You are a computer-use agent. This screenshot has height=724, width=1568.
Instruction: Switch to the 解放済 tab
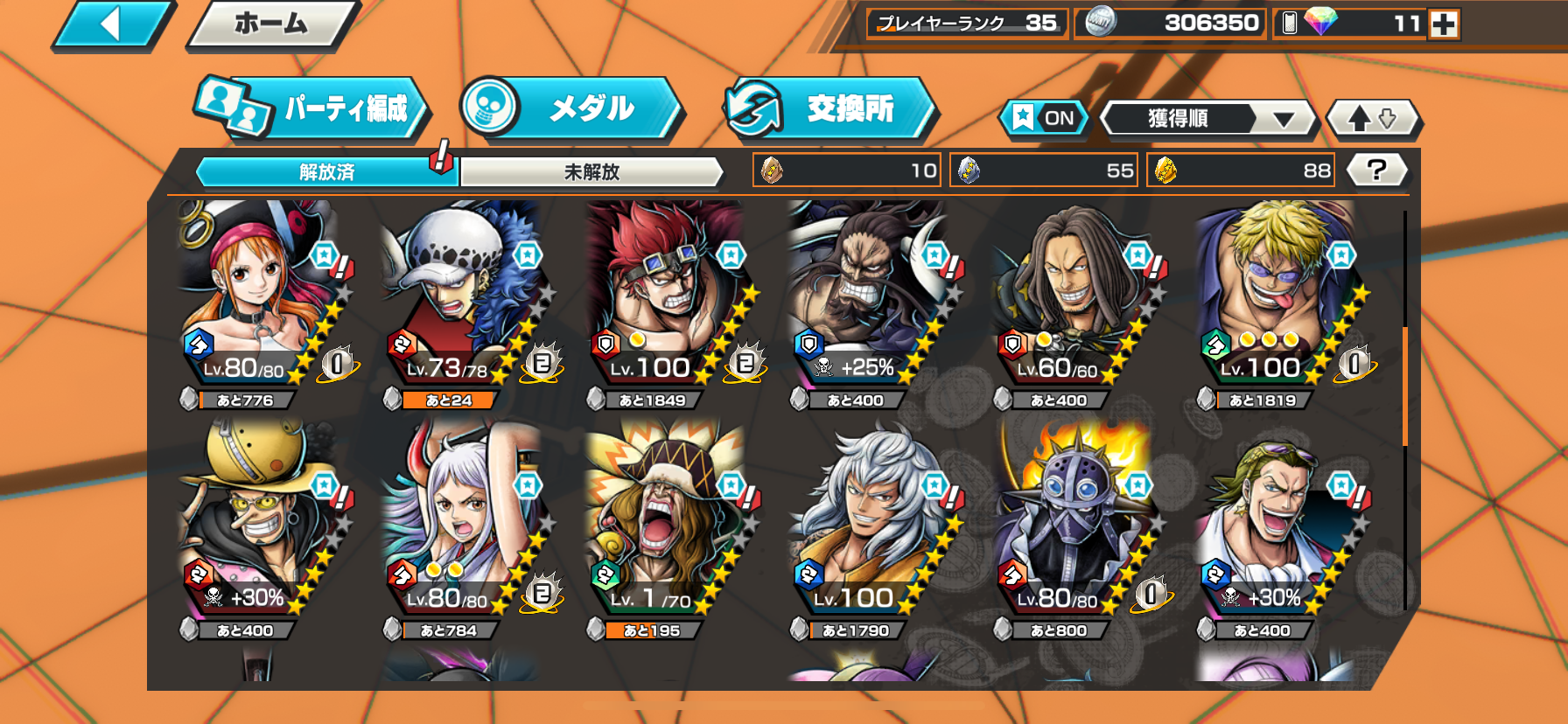(x=326, y=171)
